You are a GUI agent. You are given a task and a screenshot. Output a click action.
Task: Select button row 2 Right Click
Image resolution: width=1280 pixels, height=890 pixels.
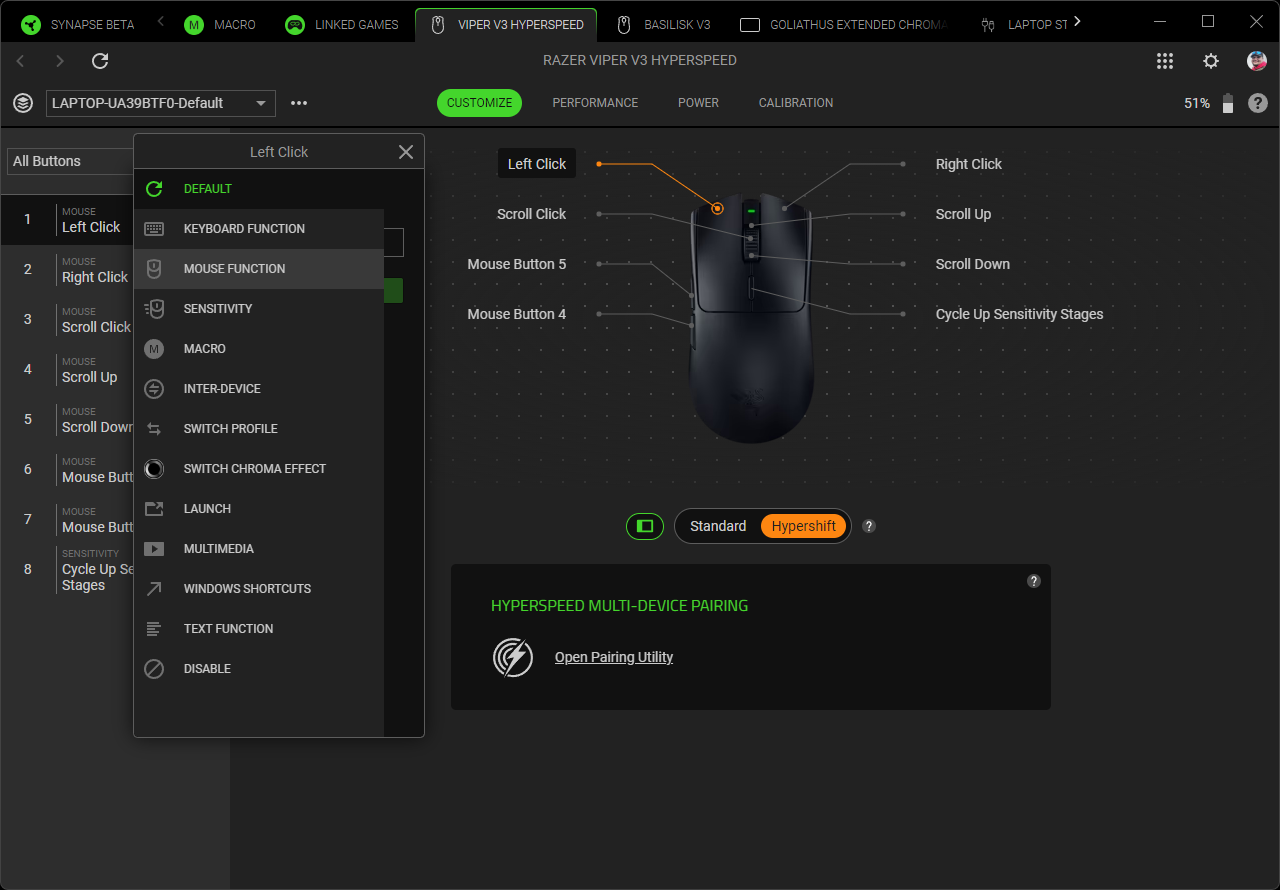pyautogui.click(x=67, y=270)
